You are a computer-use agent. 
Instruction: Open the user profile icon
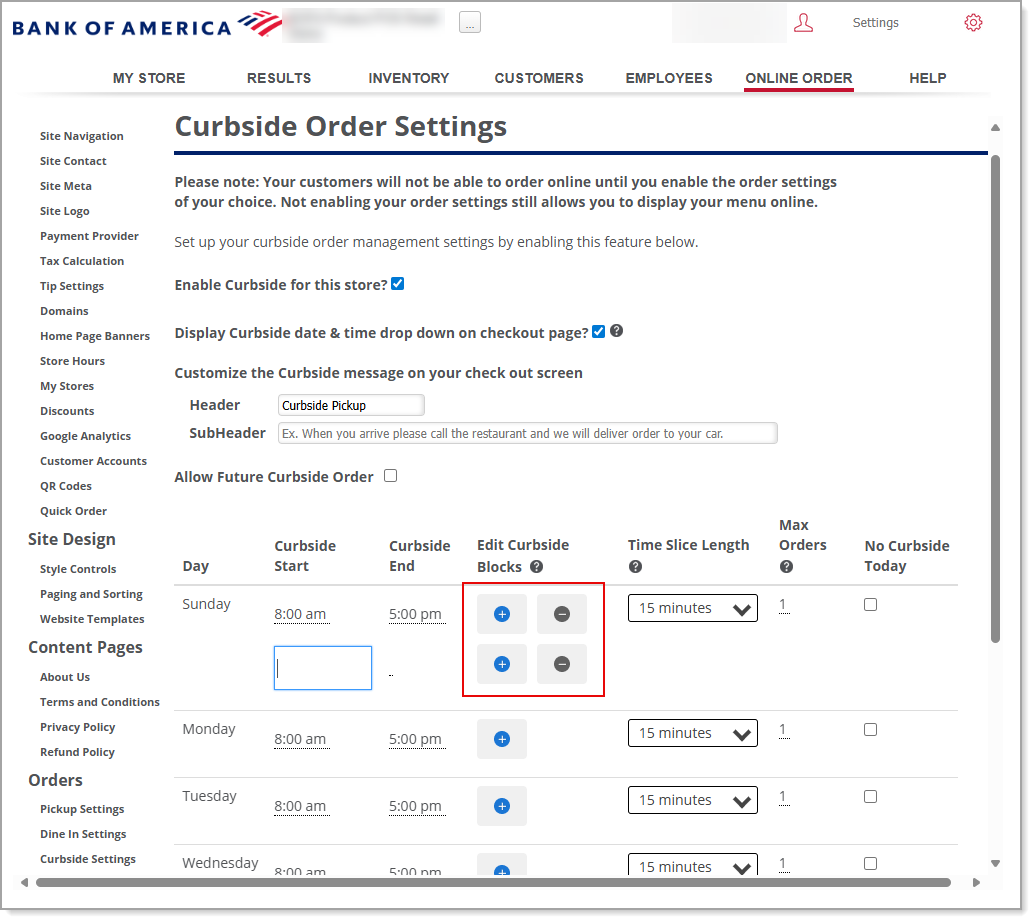point(803,23)
